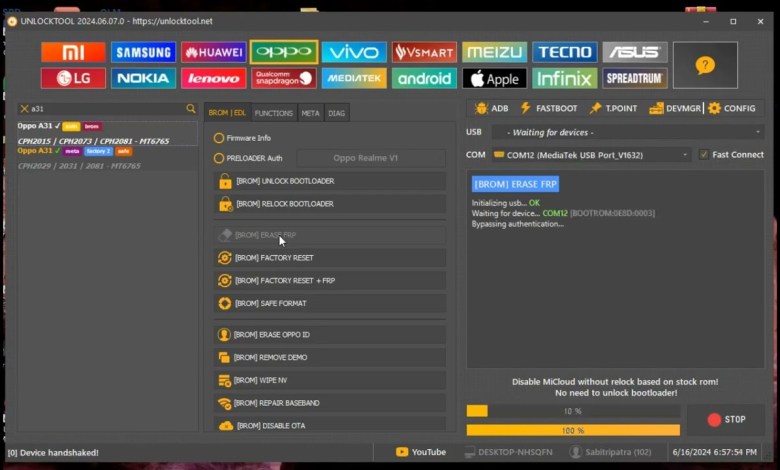The width and height of the screenshot is (780, 470).
Task: Click the Sabitripatra user account entry
Action: [x=610, y=452]
